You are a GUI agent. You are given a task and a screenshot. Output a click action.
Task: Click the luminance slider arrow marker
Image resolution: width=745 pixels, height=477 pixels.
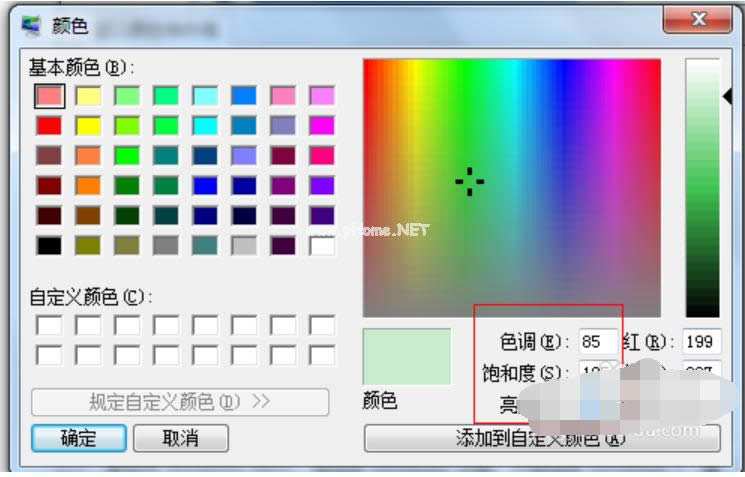click(x=727, y=95)
